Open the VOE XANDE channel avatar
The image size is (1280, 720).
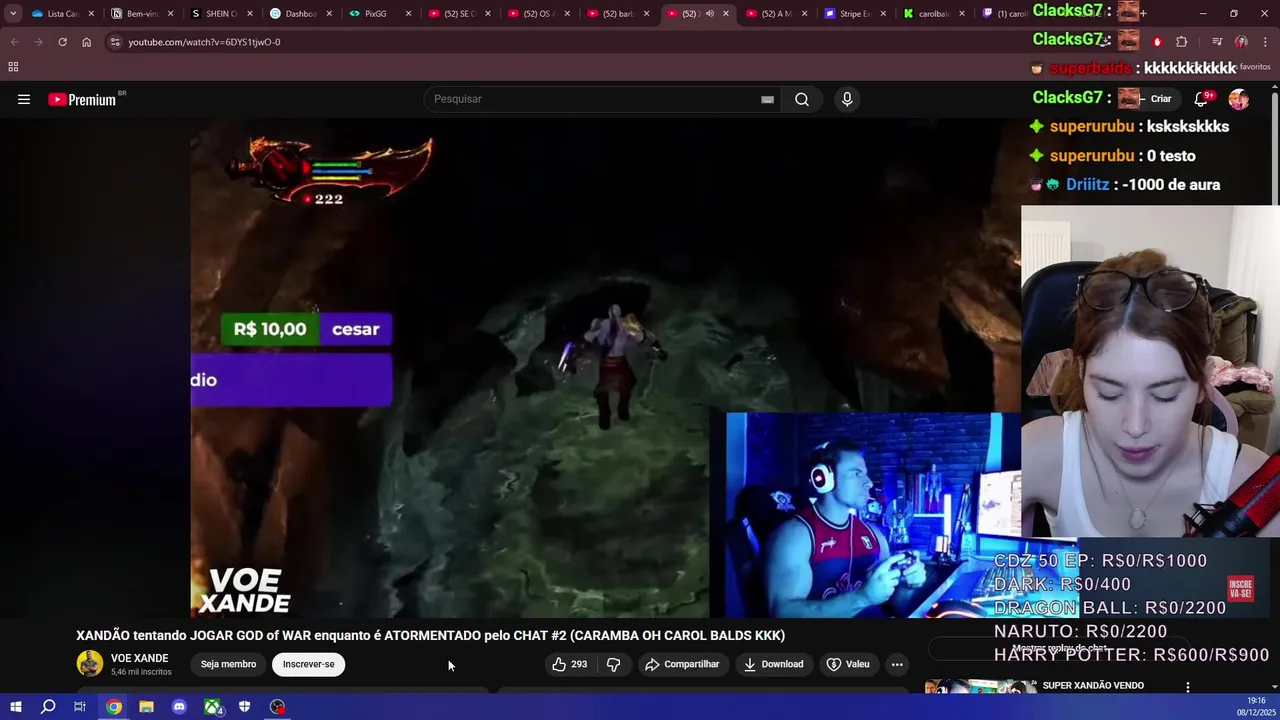(90, 663)
